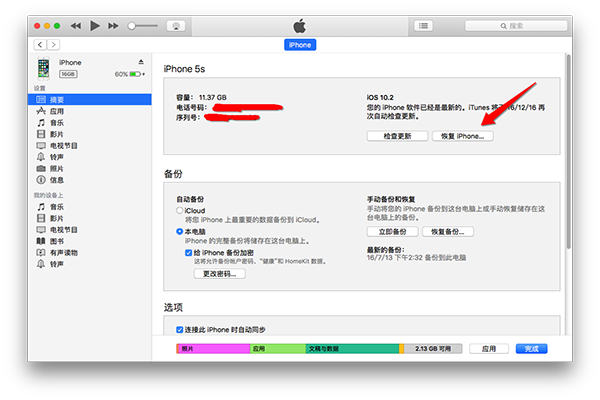
Task: Select the 本电脑 backup radio button
Action: (179, 232)
